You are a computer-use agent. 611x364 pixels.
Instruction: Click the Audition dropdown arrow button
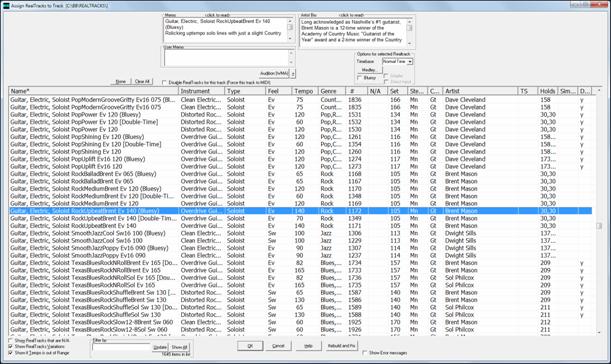pos(293,73)
